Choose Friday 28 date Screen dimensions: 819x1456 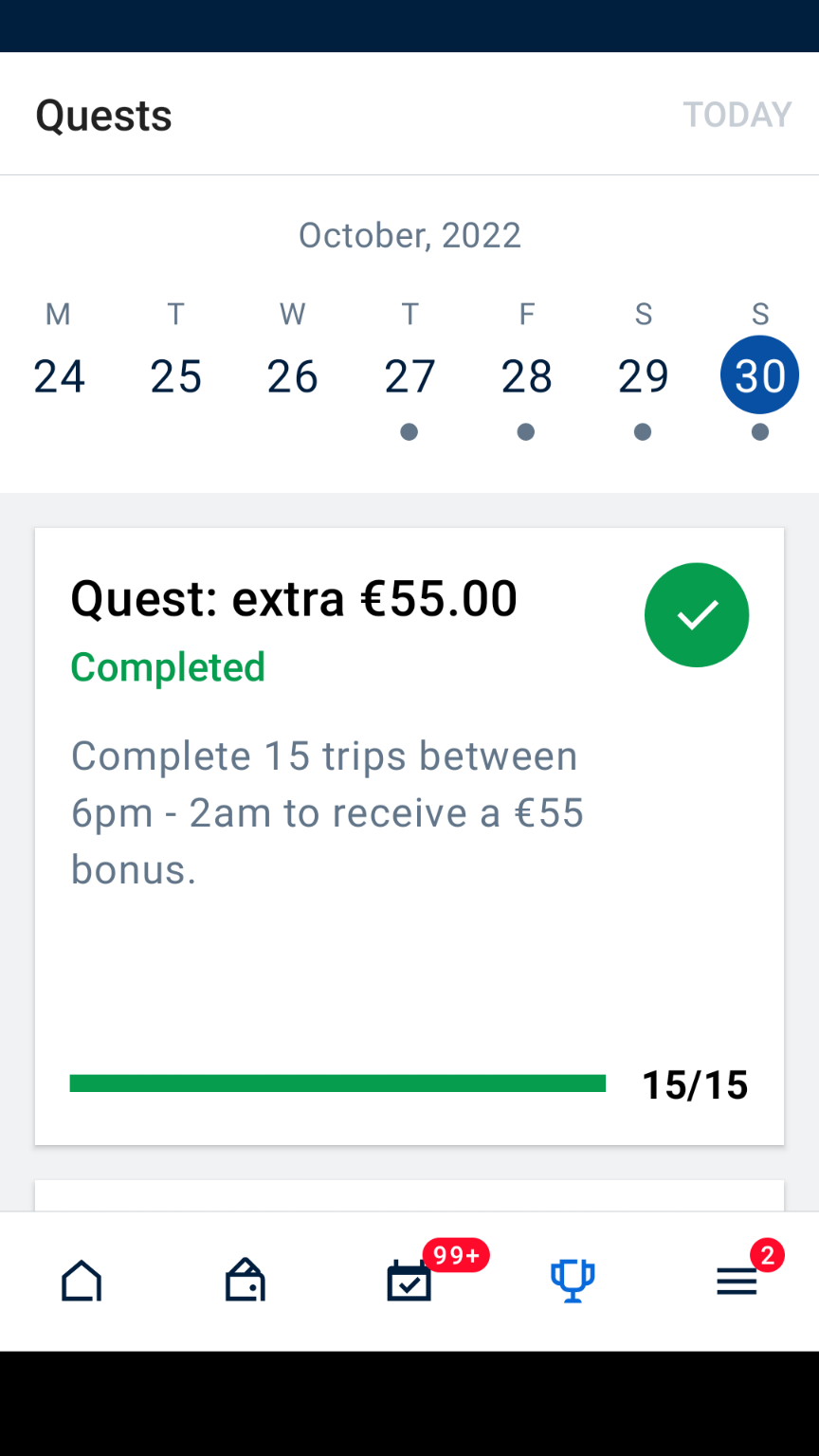tap(526, 376)
